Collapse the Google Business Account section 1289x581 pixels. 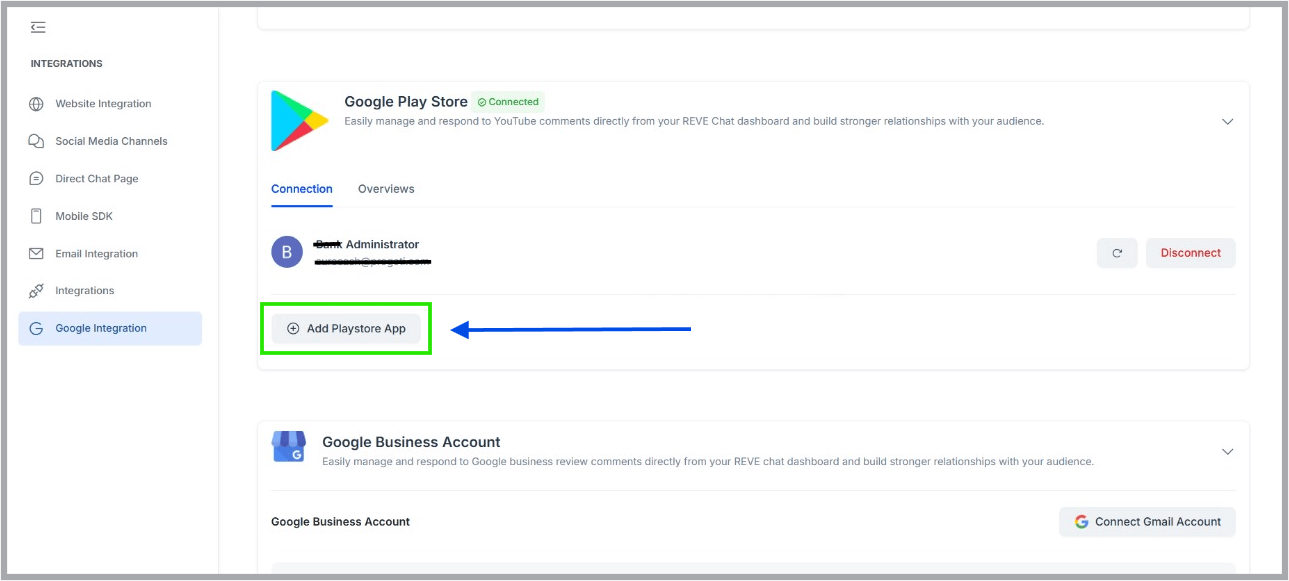[x=1228, y=452]
